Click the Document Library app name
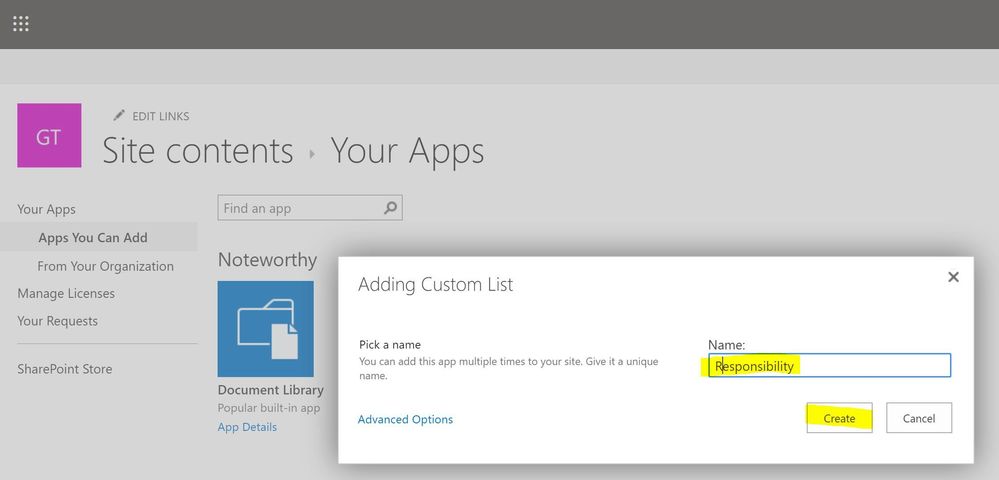The width and height of the screenshot is (999, 480). (271, 390)
